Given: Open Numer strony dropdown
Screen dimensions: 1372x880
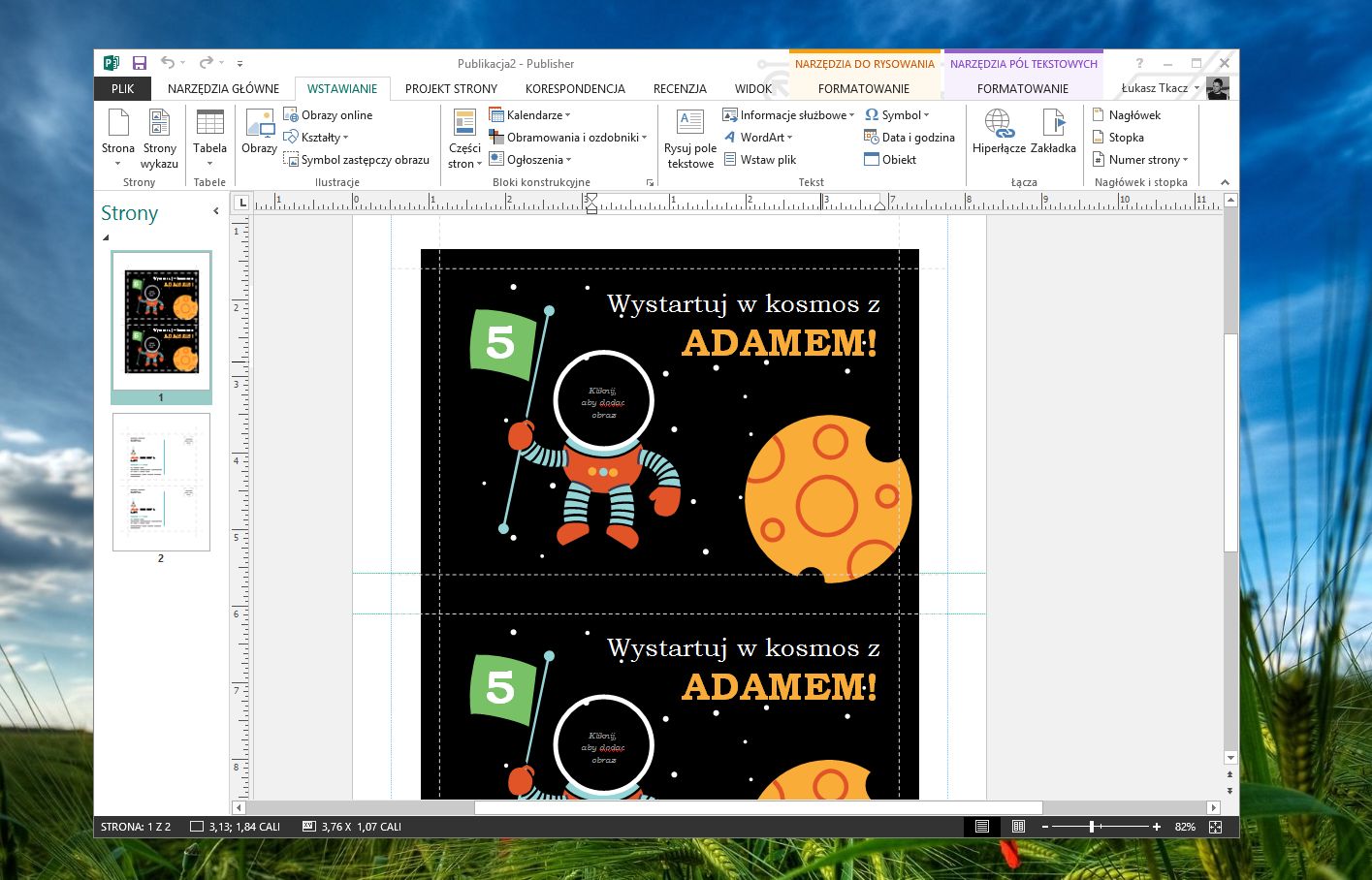Looking at the screenshot, I should click(1140, 159).
